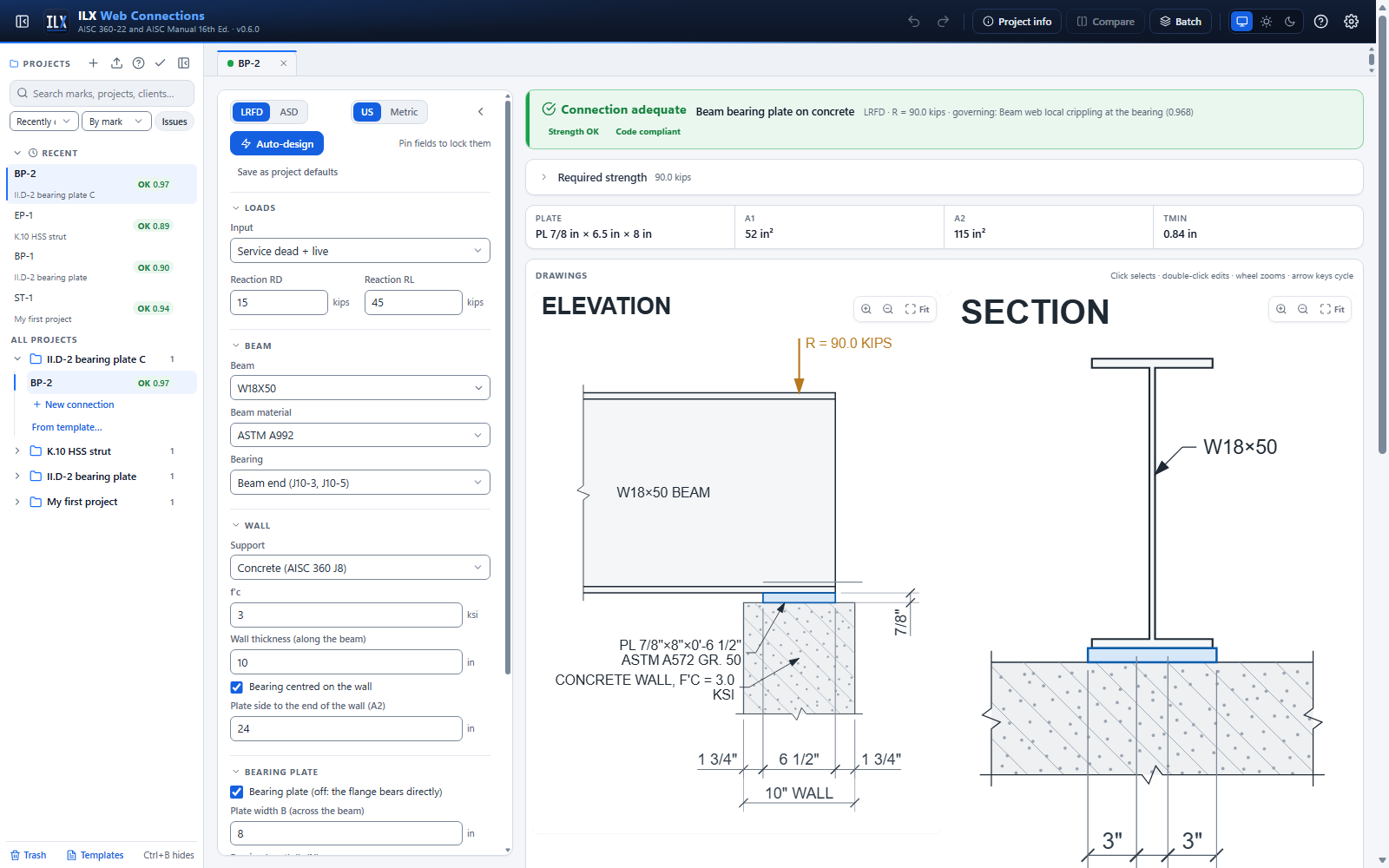1389x868 pixels.
Task: Open the Beam W18X50 dropdown
Action: click(360, 388)
